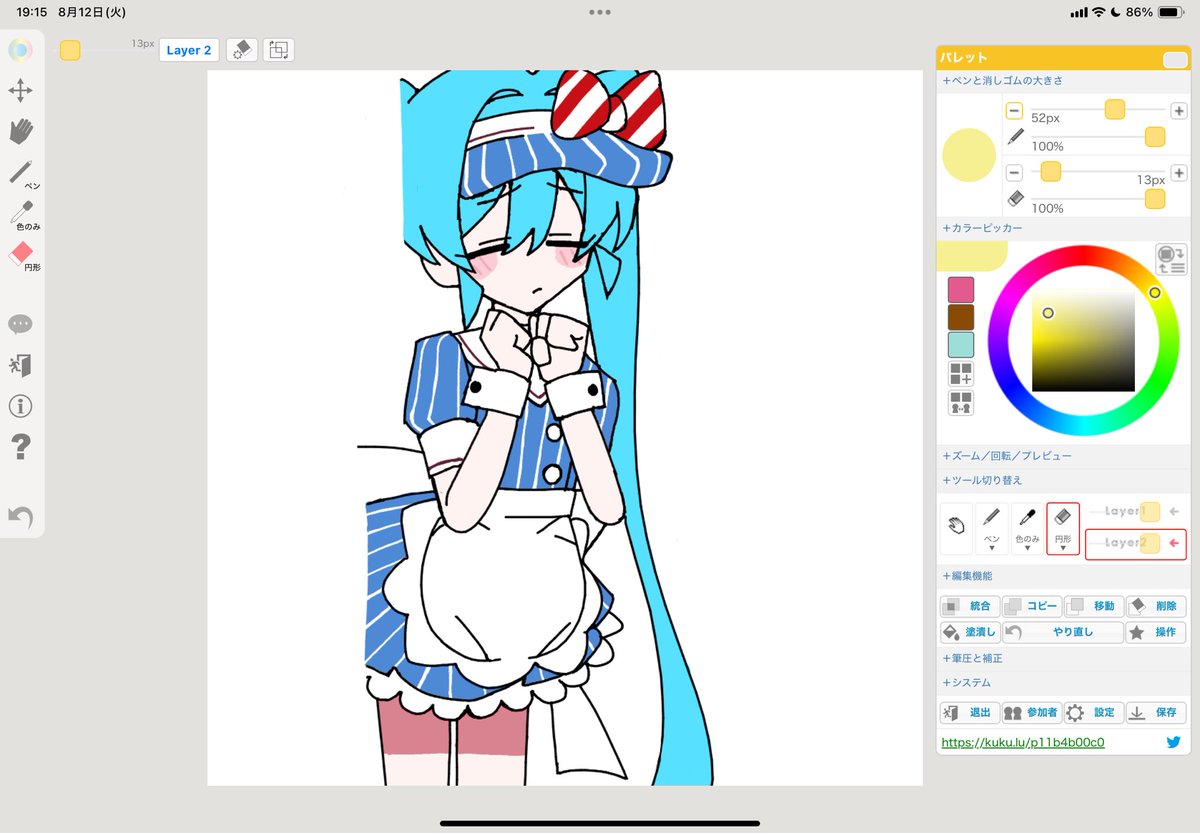
Task: Toggle the palette panel switch in header
Action: click(1174, 60)
